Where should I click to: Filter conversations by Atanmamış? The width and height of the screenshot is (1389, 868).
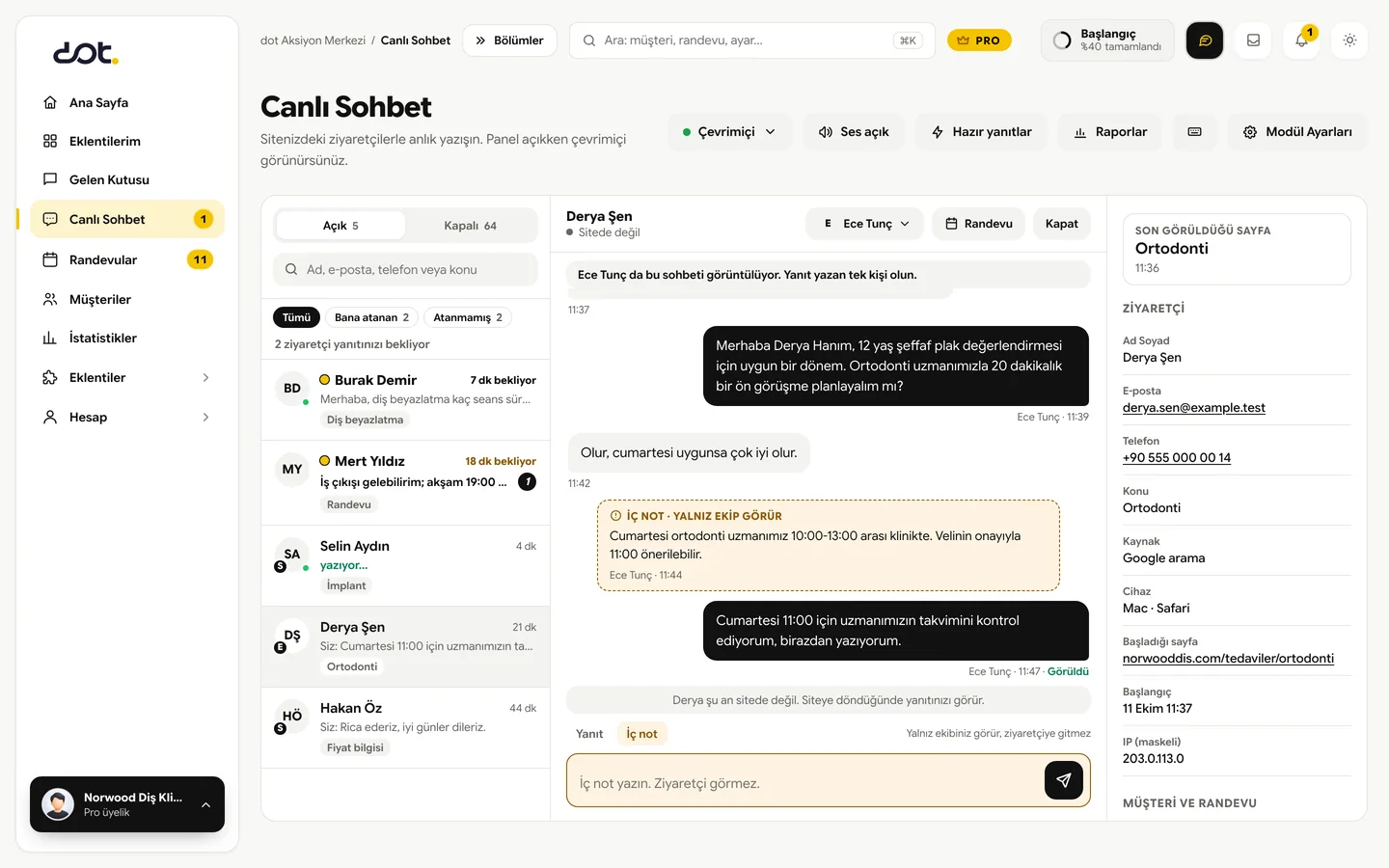pyautogui.click(x=468, y=317)
